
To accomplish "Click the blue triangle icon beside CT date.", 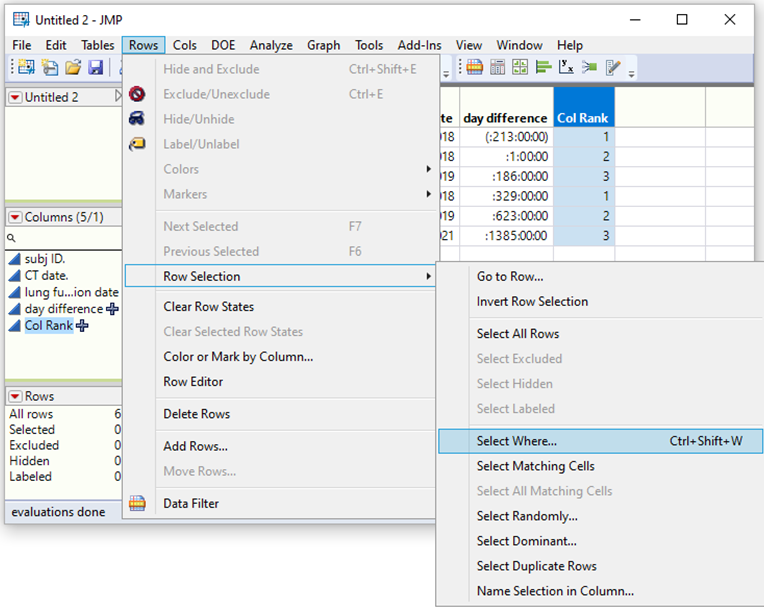I will click(15, 275).
